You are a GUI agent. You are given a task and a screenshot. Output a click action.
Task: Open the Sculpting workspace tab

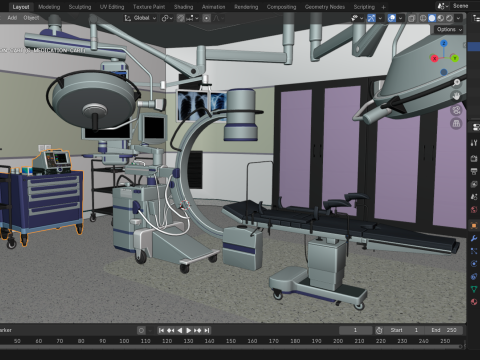[x=80, y=7]
